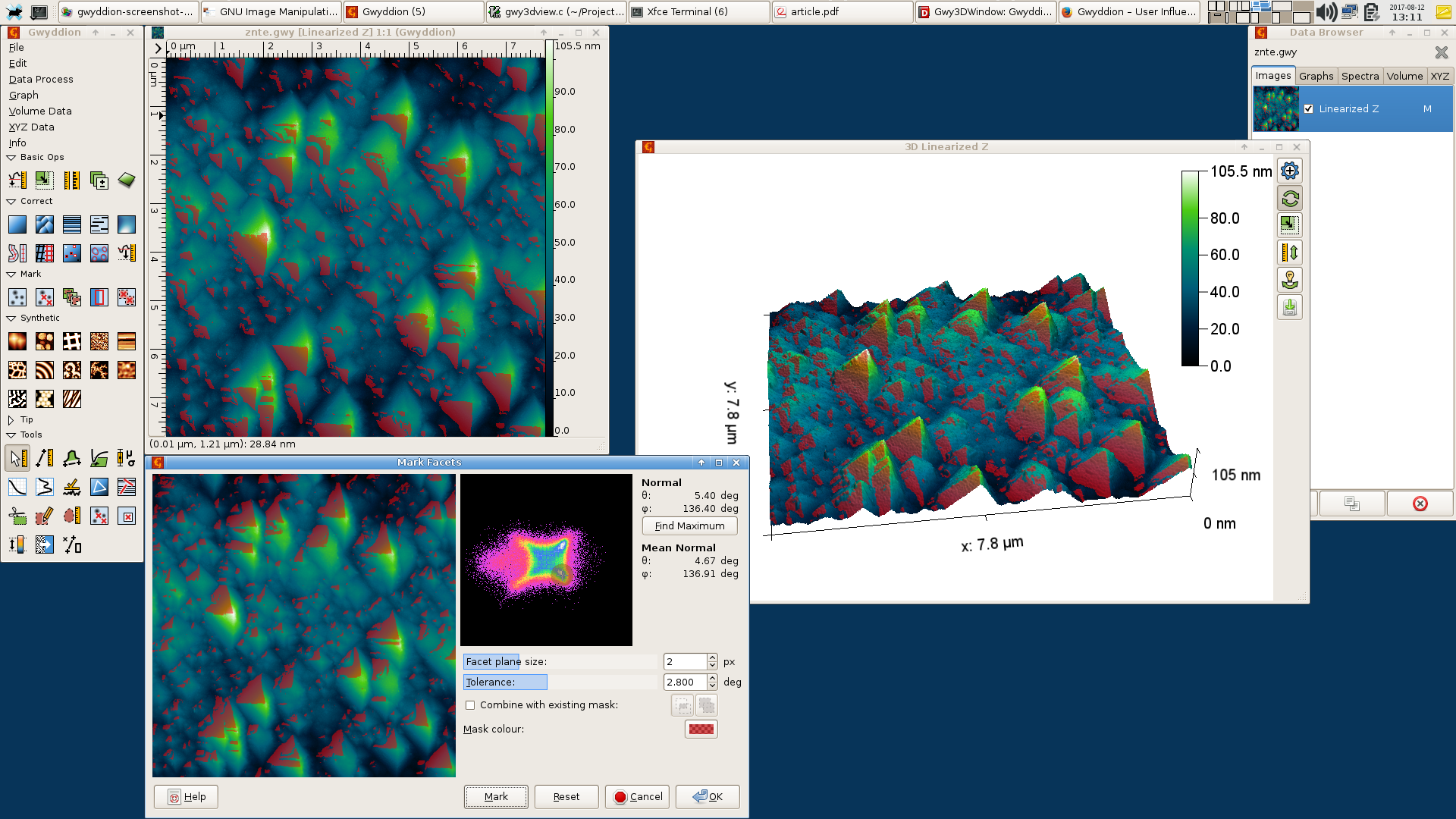1456x819 pixels.
Task: Click the green refresh view icon in 3D window
Action: pos(1289,199)
